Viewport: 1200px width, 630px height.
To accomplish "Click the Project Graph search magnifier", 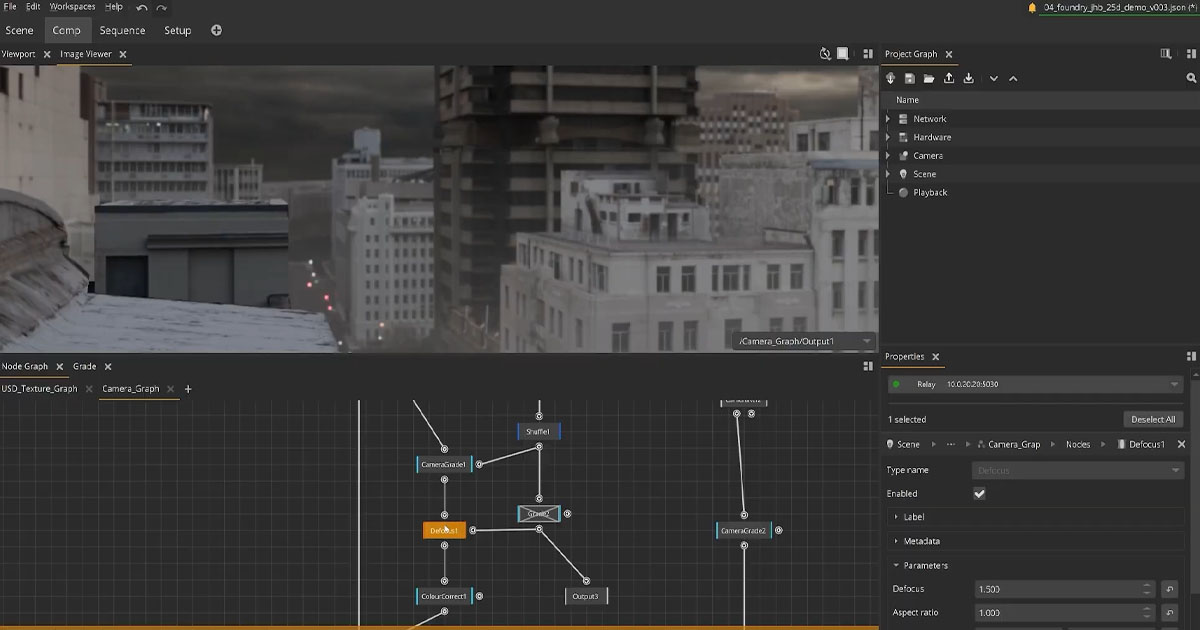I will point(1191,78).
